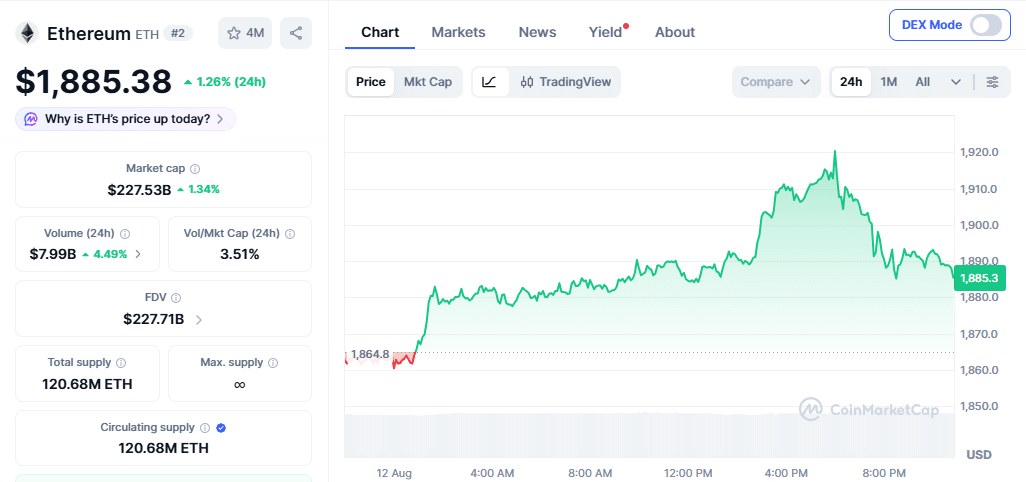Click the USD currency label on chart
This screenshot has width=1026, height=482.
pyautogui.click(x=979, y=455)
